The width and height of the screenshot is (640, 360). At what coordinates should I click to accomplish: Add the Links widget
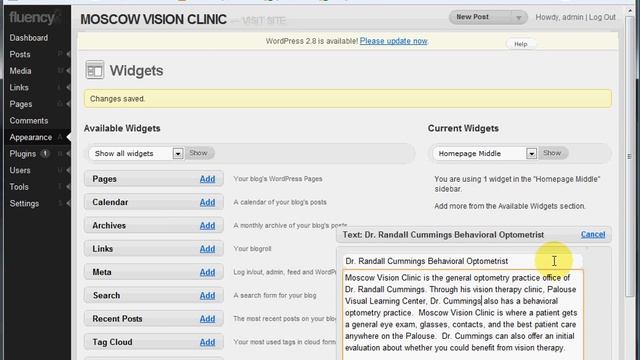pyautogui.click(x=207, y=249)
